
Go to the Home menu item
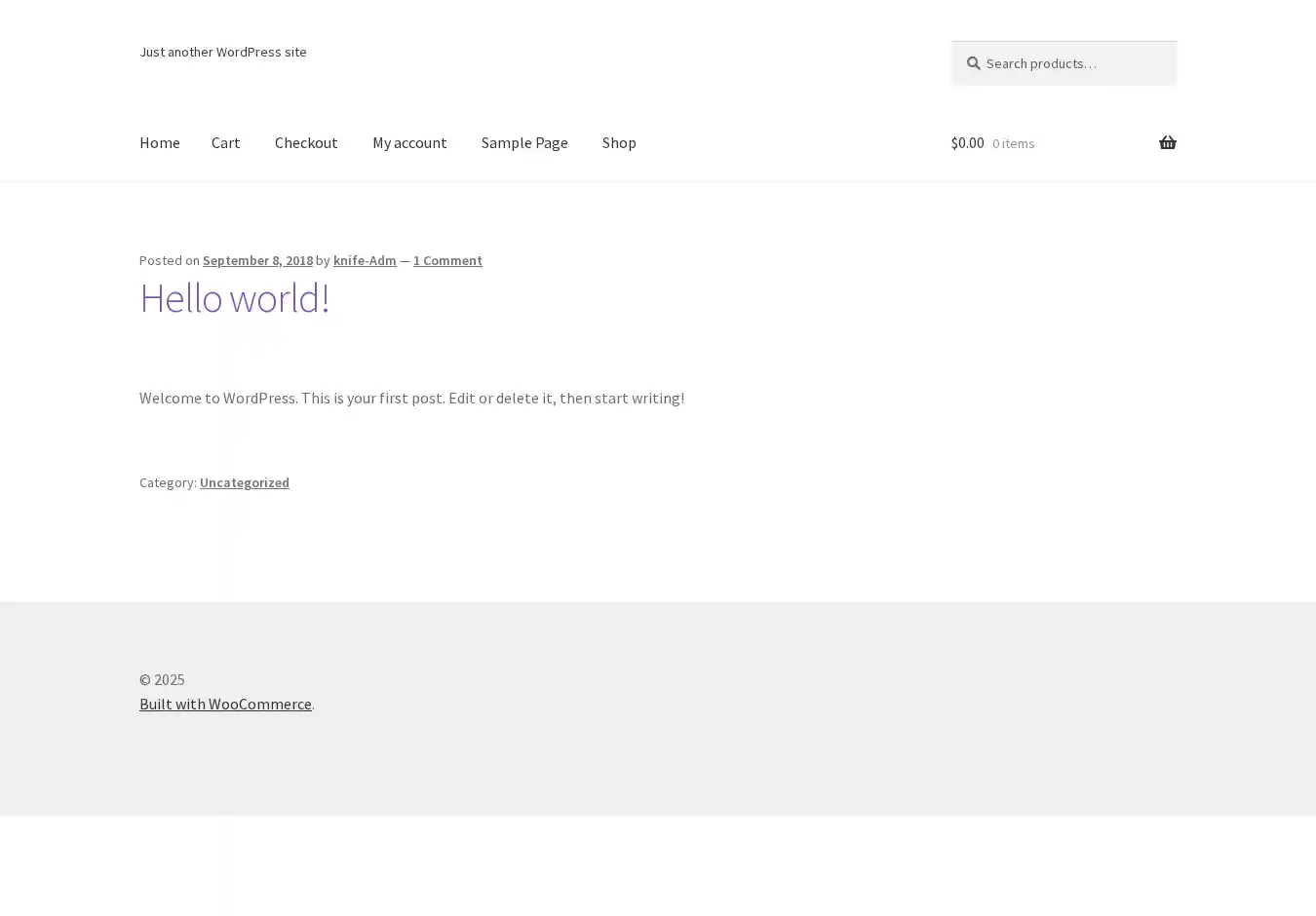click(x=159, y=142)
